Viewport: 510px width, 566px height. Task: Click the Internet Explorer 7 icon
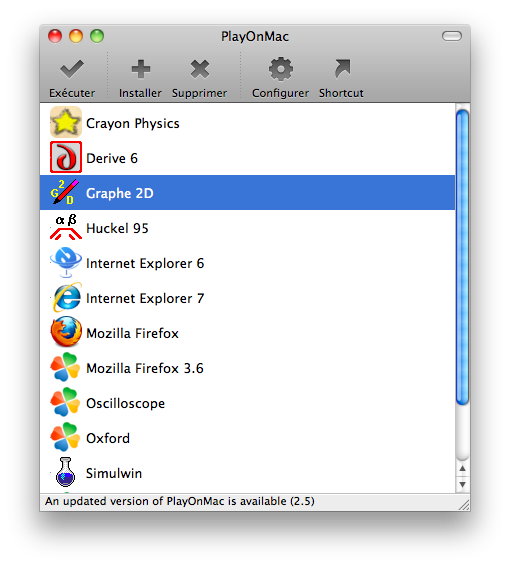pyautogui.click(x=67, y=297)
